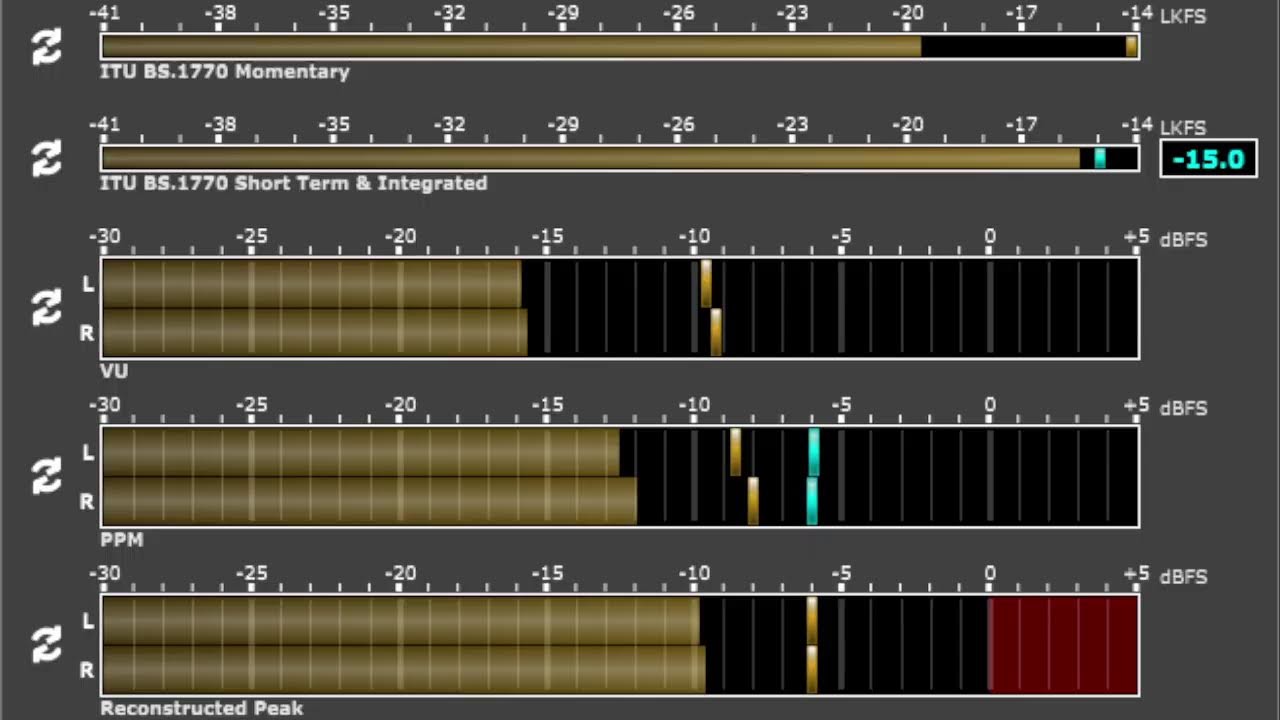Click the LKFS unit label on Momentary scale

pyautogui.click(x=1183, y=15)
